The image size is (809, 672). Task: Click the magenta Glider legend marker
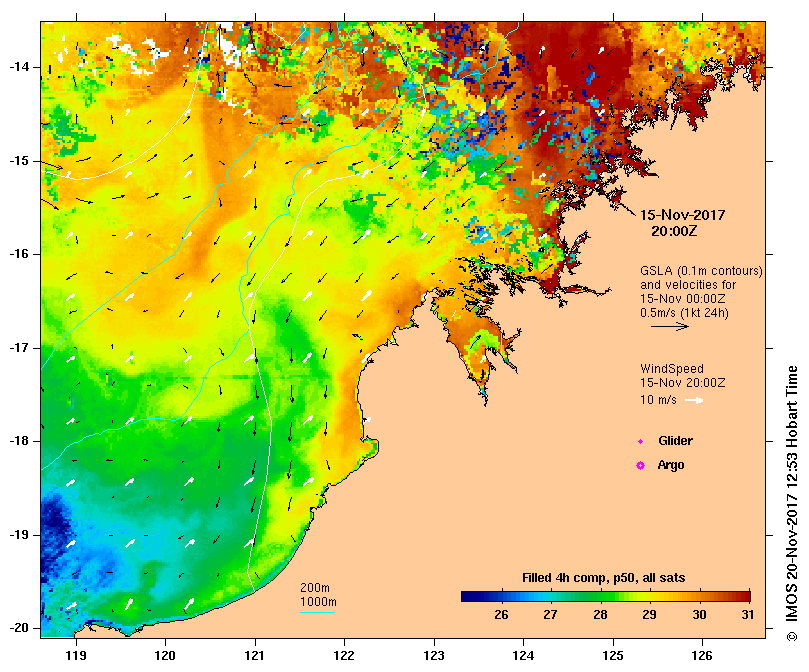pos(640,441)
